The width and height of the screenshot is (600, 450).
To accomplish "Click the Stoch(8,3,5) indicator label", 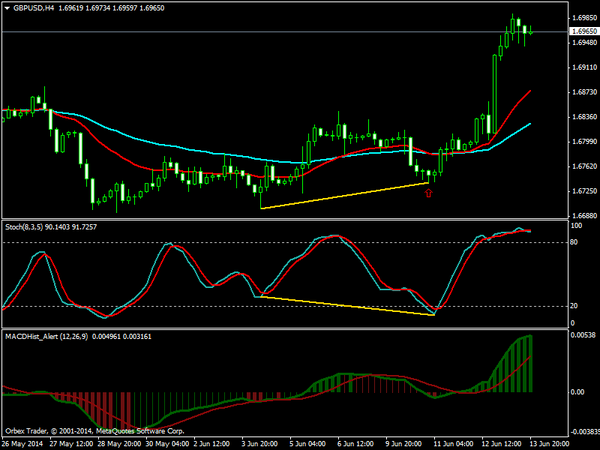I will tap(24, 227).
